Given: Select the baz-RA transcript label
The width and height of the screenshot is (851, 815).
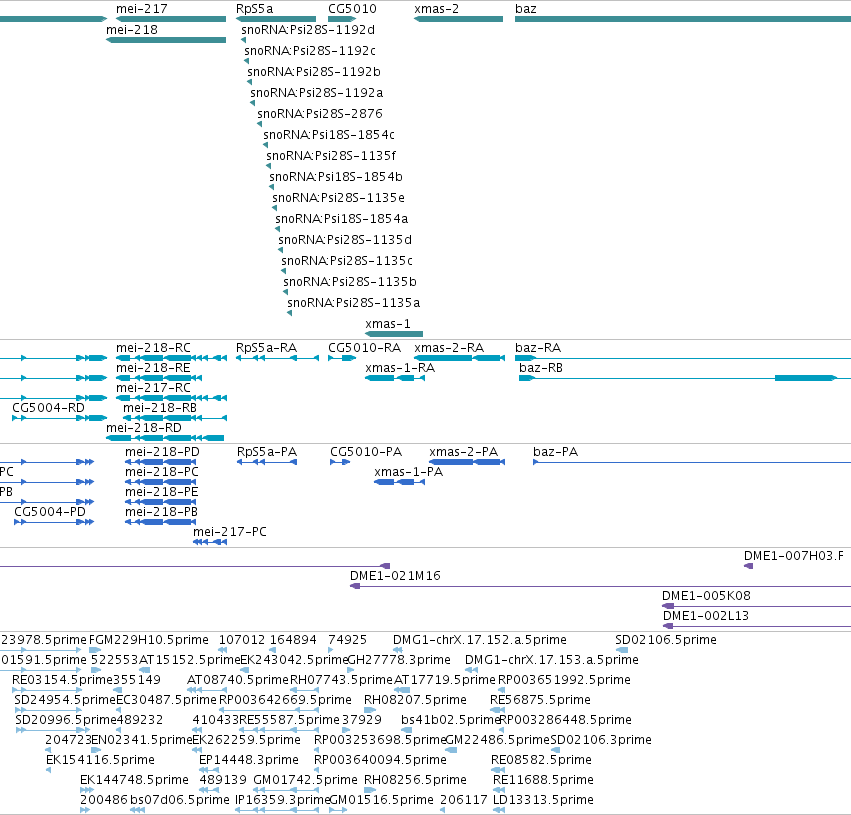Looking at the screenshot, I should [538, 348].
